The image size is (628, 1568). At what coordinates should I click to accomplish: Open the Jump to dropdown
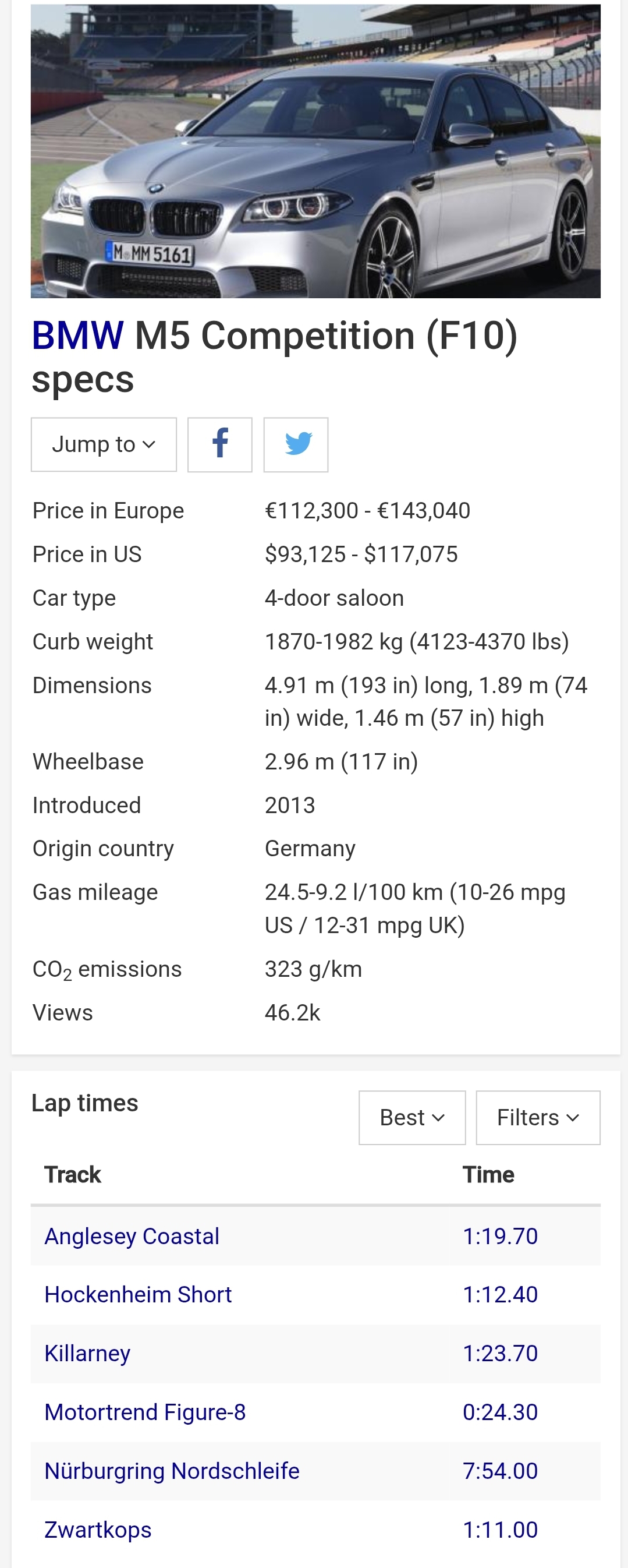(x=104, y=444)
